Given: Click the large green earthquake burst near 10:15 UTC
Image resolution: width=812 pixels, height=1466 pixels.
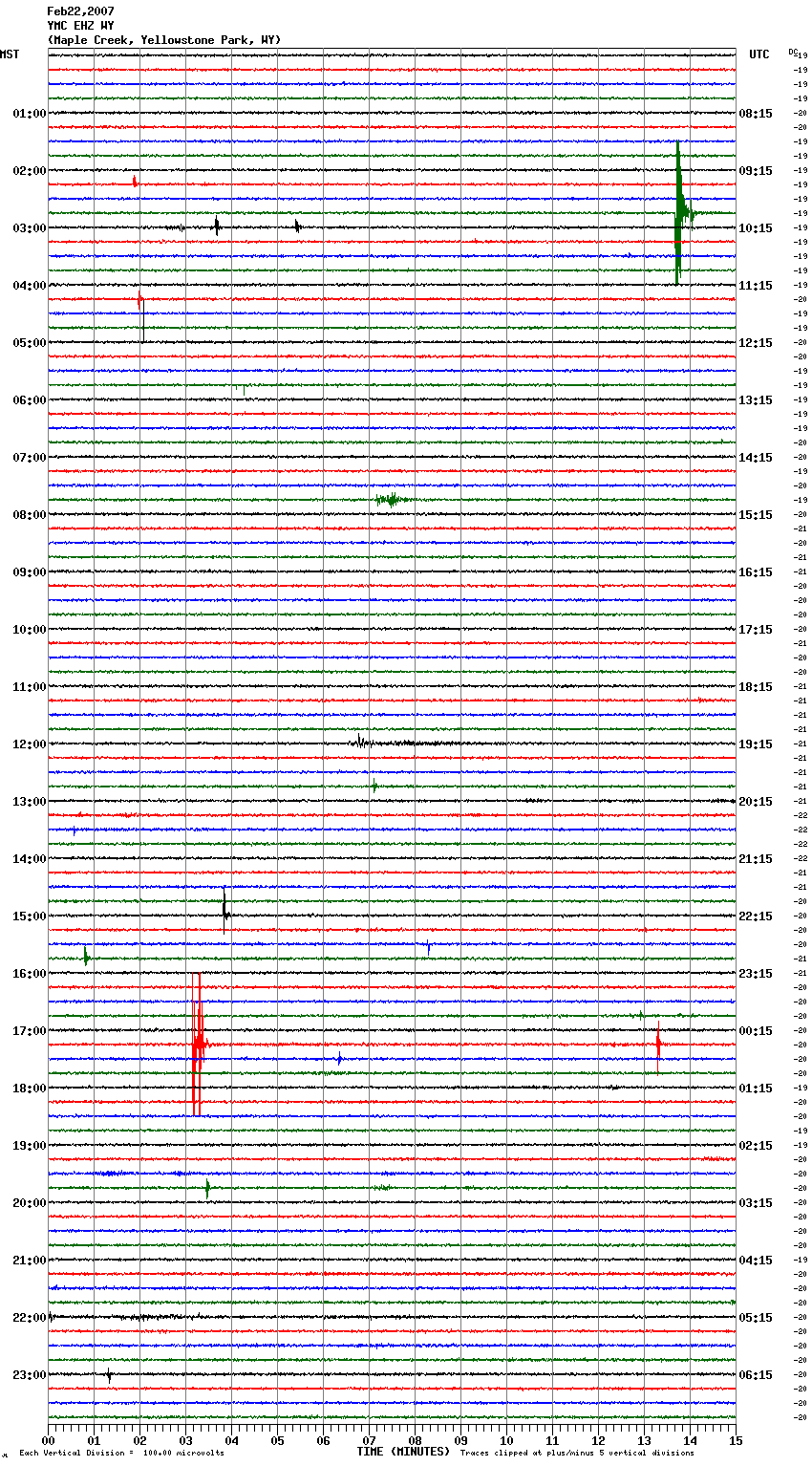Looking at the screenshot, I should point(679,213).
